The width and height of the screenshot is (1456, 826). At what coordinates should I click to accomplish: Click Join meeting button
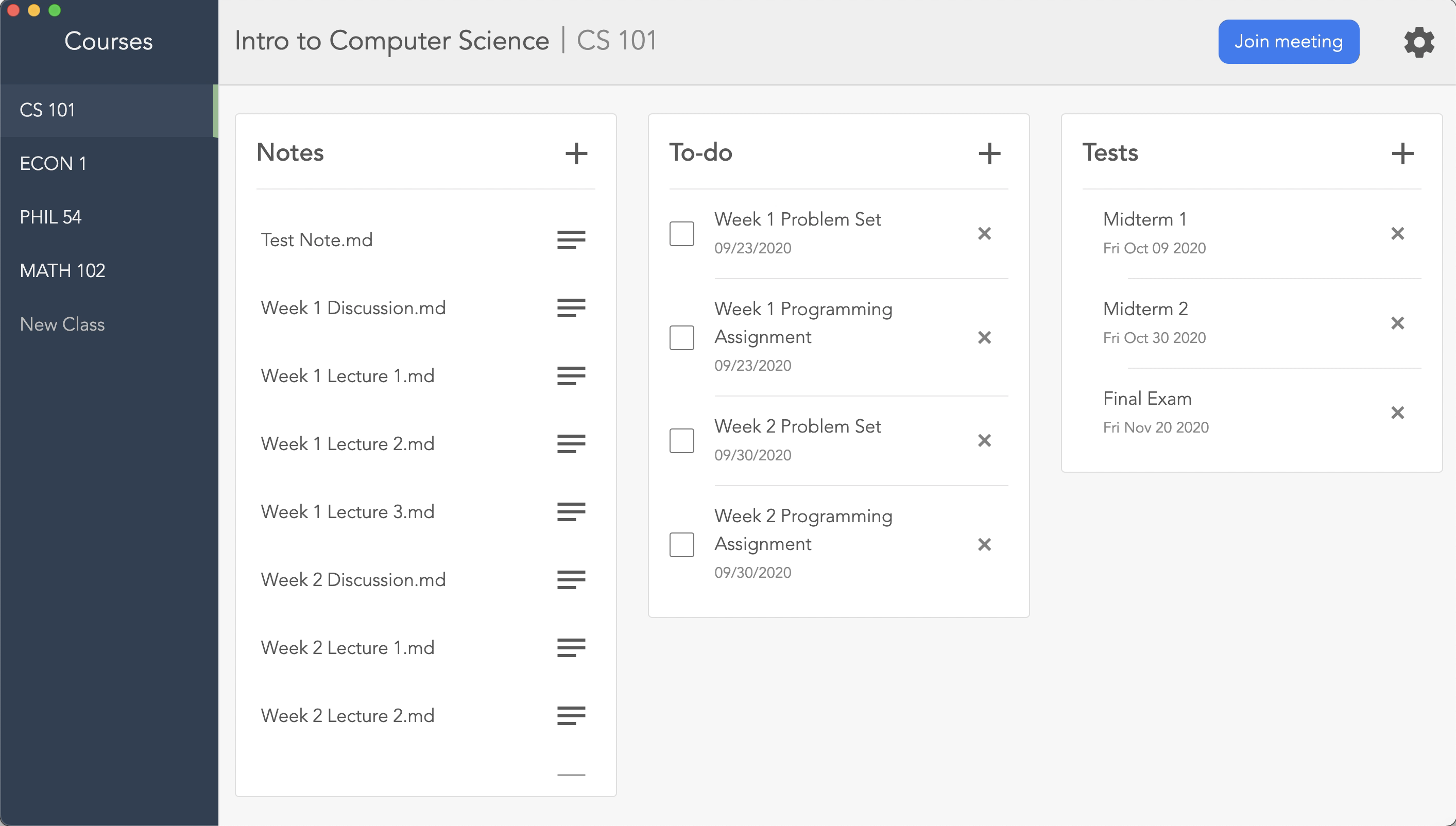[x=1289, y=41]
